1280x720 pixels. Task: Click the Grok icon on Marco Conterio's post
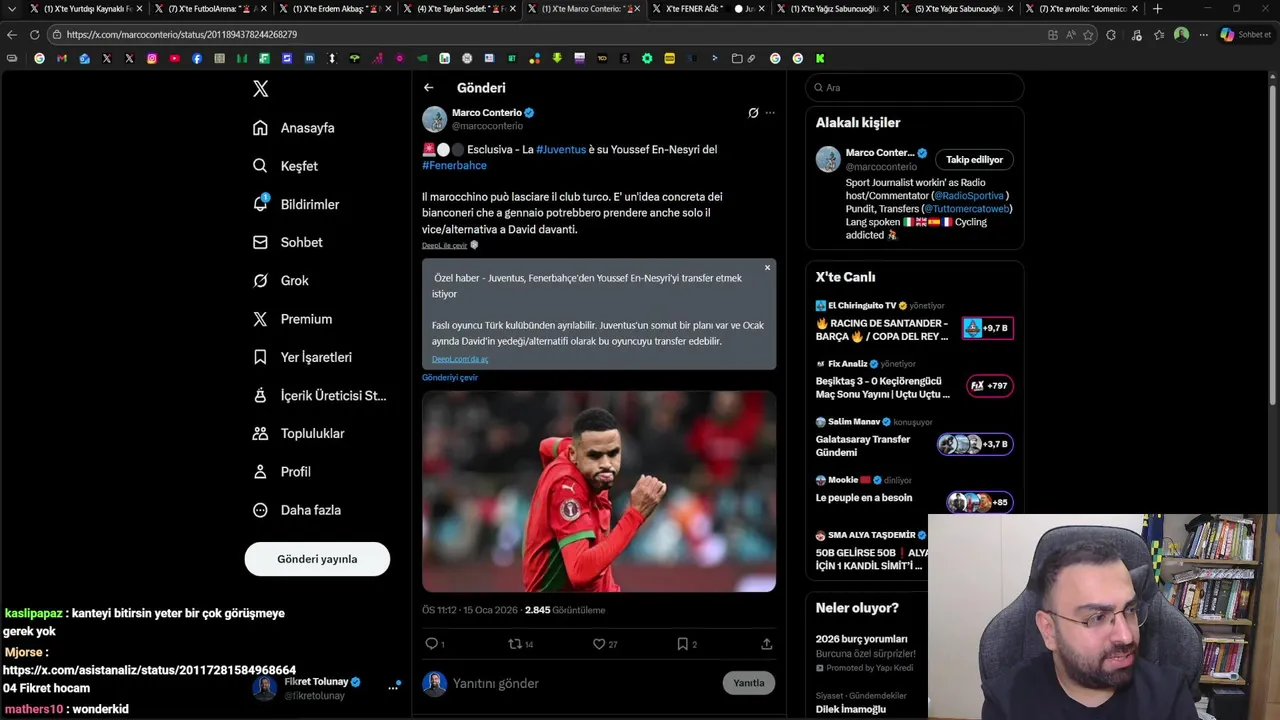(753, 113)
